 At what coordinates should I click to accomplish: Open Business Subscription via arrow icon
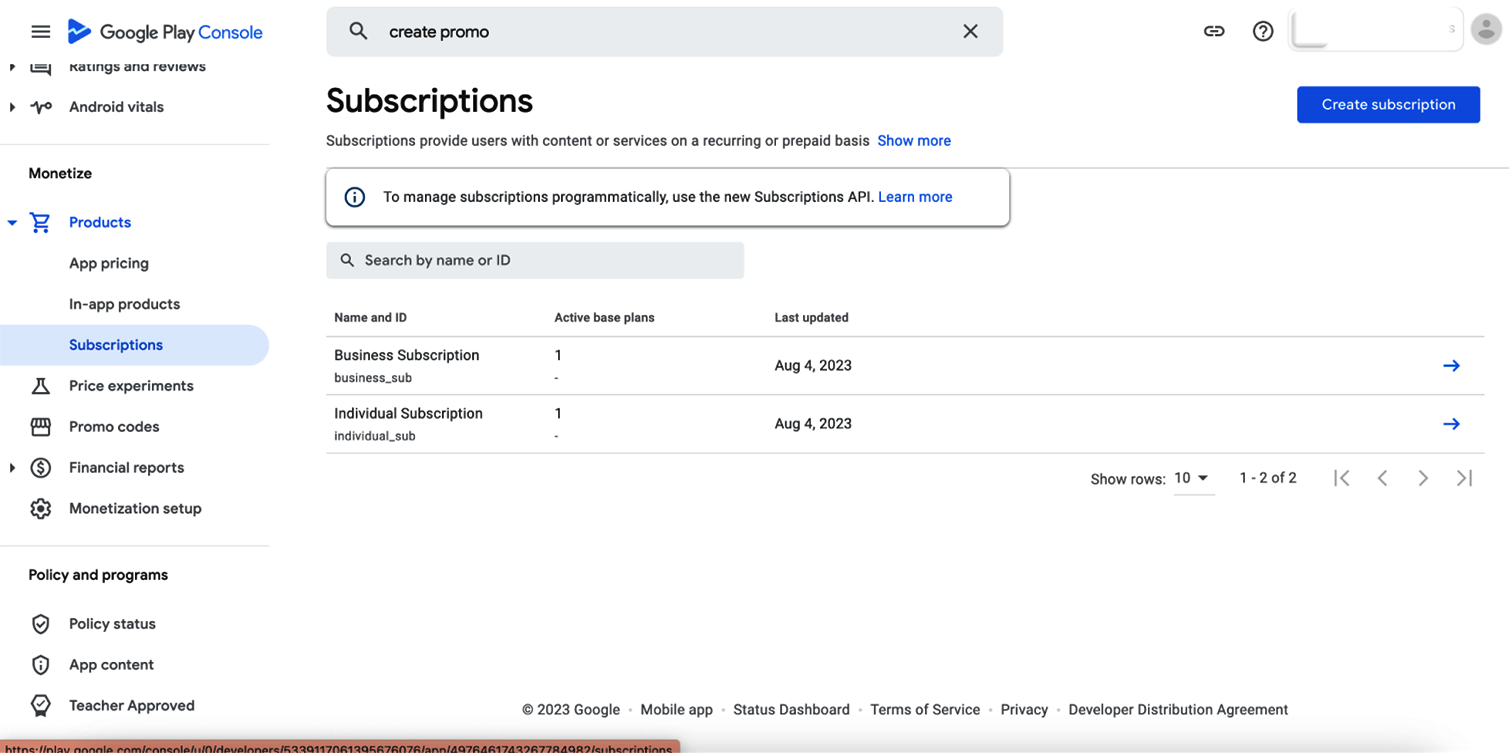(1451, 366)
